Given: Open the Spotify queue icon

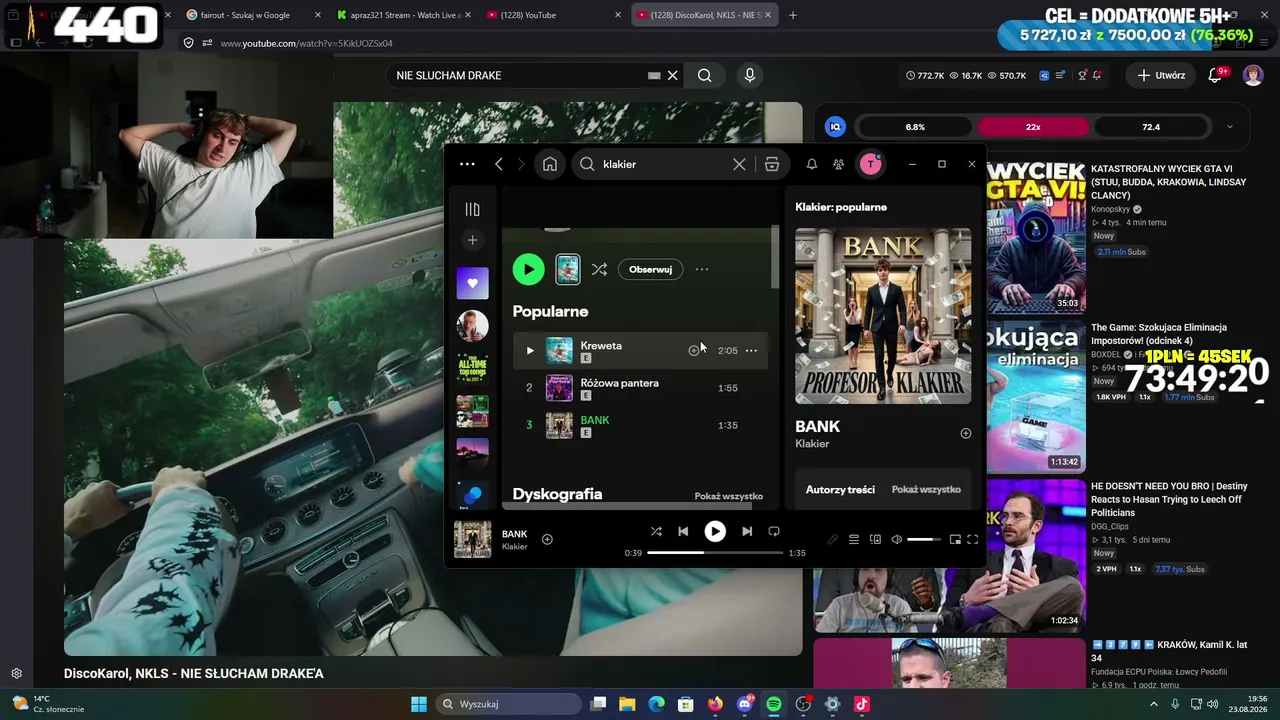Looking at the screenshot, I should click(x=854, y=540).
